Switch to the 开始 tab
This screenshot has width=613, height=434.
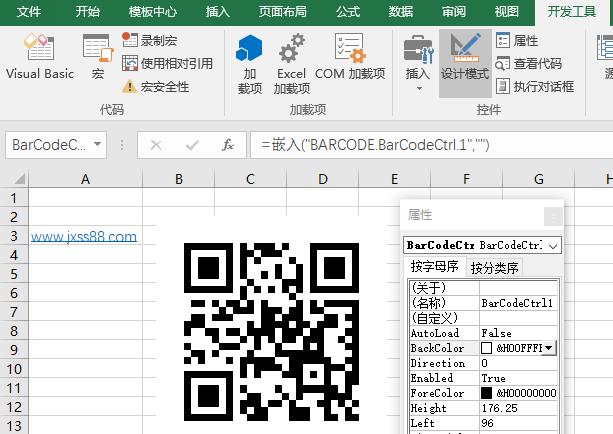pos(88,11)
